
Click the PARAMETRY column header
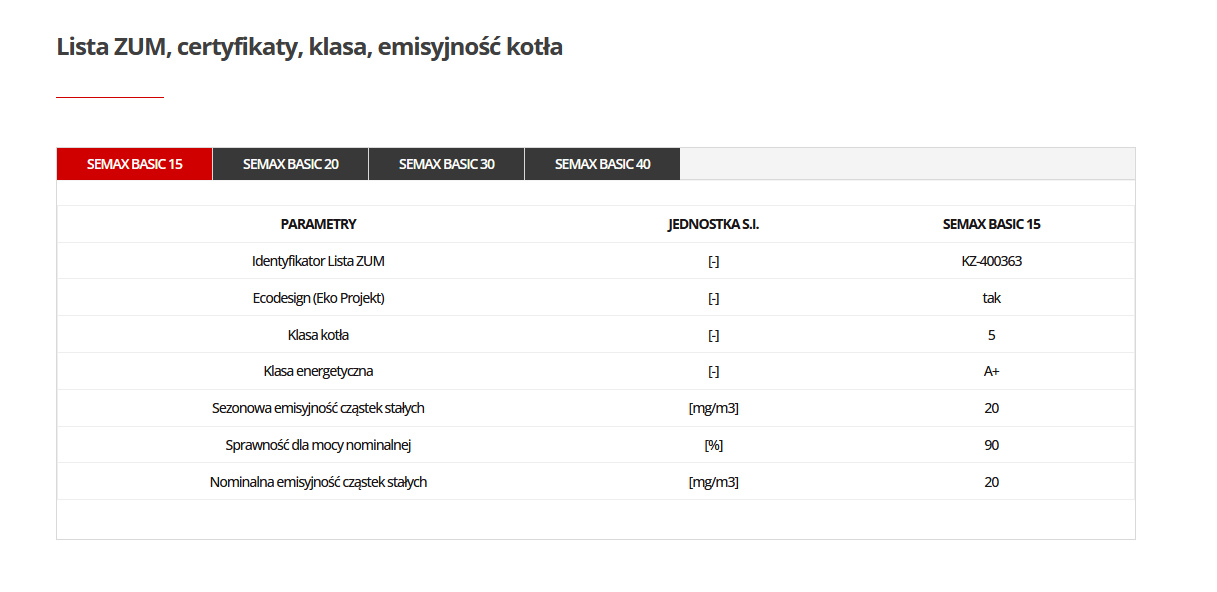click(x=318, y=224)
